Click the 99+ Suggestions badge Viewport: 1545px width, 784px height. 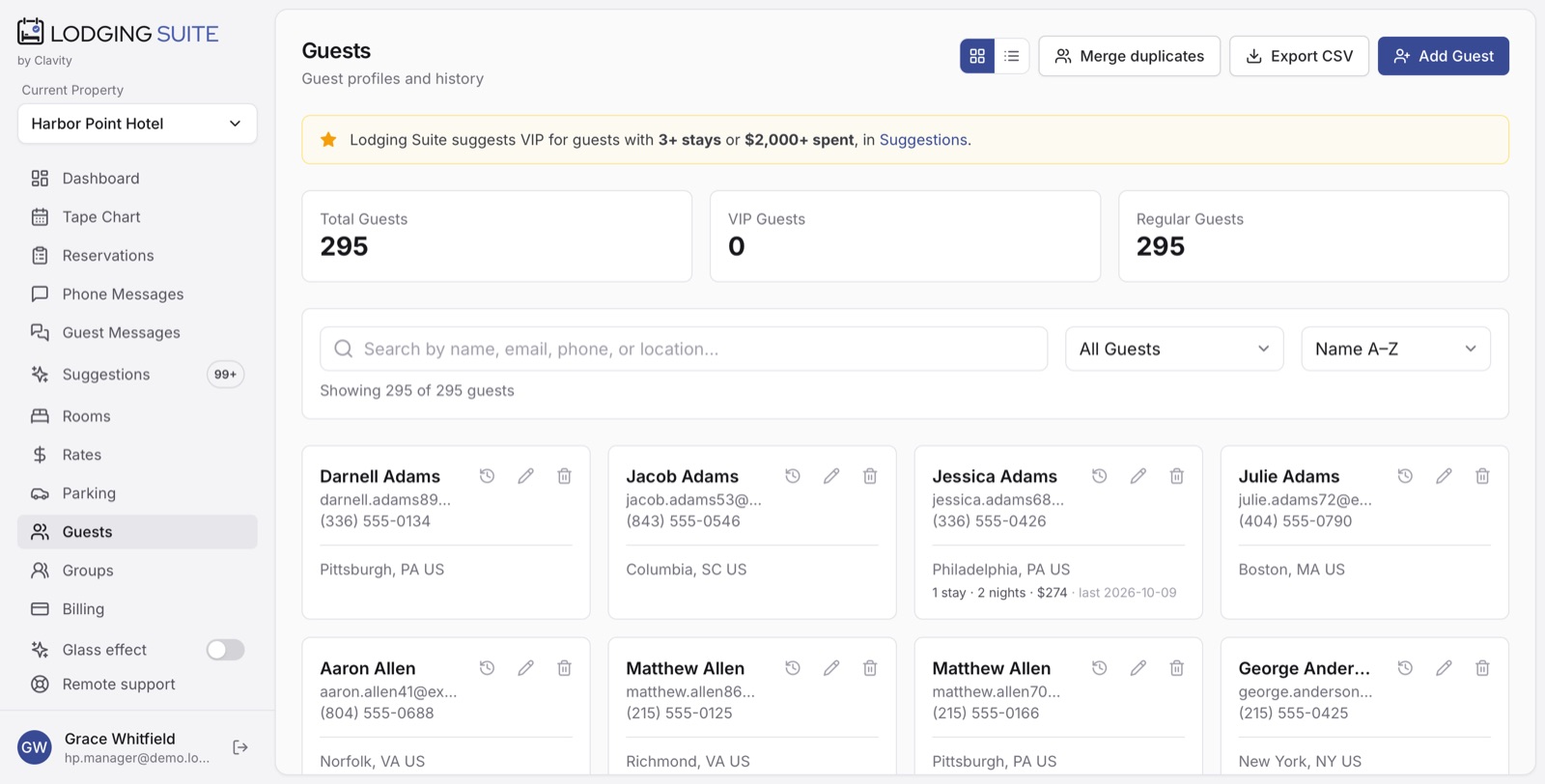(x=225, y=375)
